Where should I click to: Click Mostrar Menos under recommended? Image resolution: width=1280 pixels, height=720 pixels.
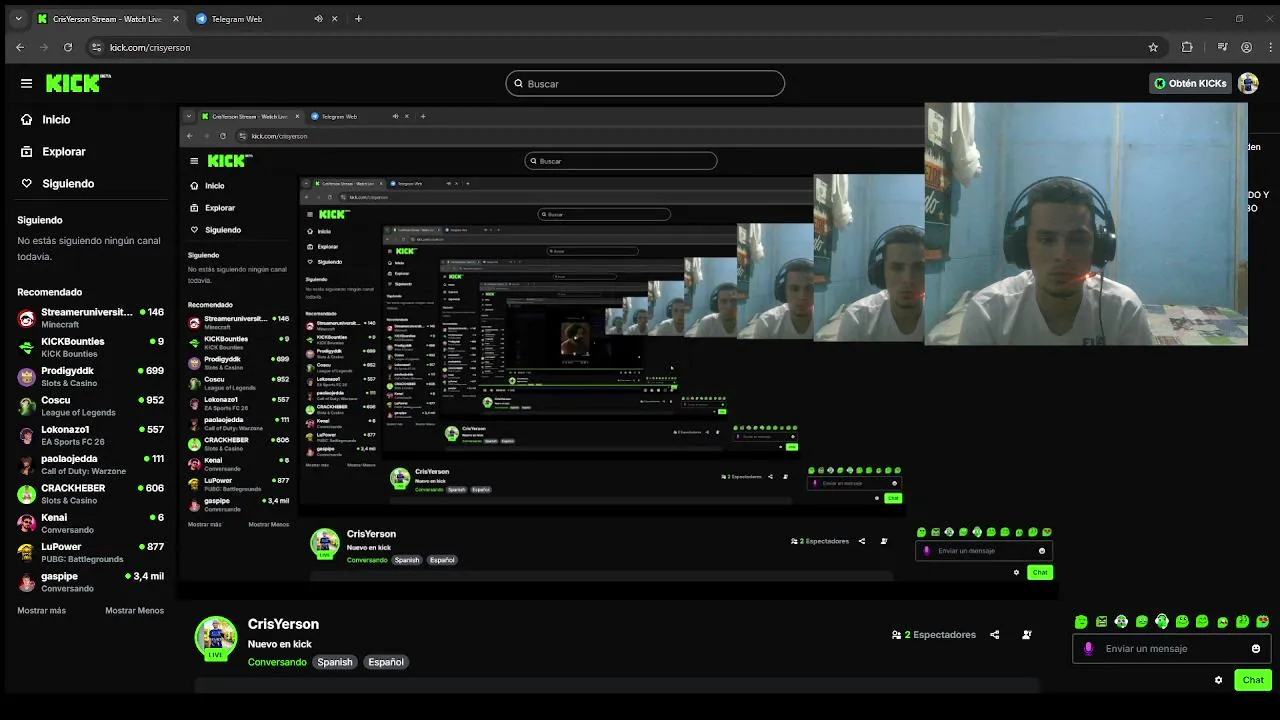pos(134,610)
